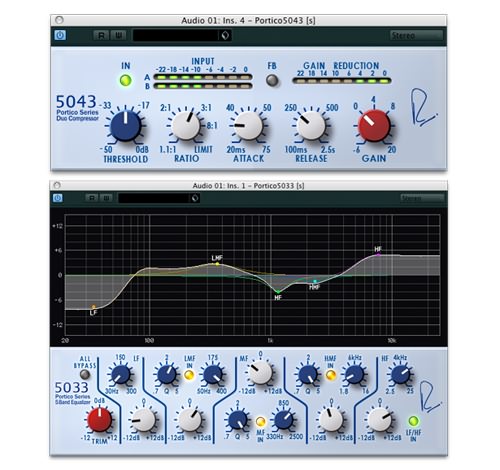Toggle the FB feedback button on 5043
500x470 pixels.
coord(272,80)
